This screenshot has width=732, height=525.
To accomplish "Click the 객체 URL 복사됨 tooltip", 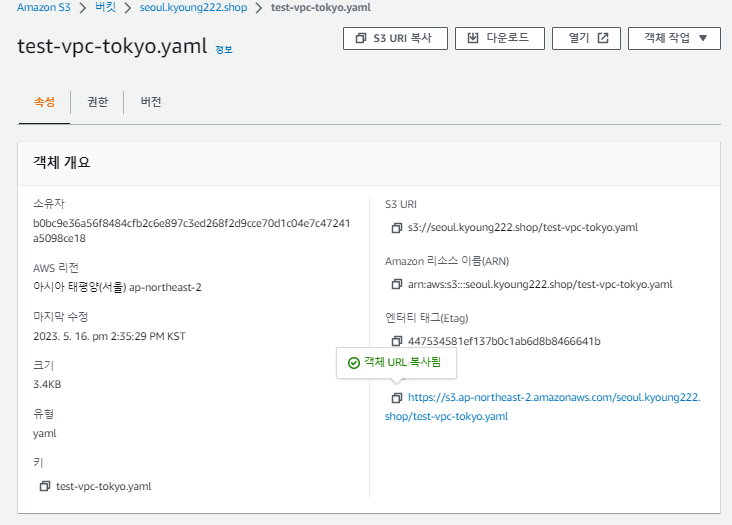I will click(x=396, y=363).
